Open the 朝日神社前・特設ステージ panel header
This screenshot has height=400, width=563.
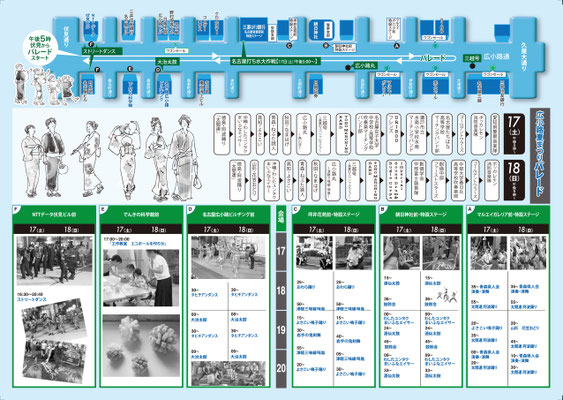pyautogui.click(x=421, y=215)
